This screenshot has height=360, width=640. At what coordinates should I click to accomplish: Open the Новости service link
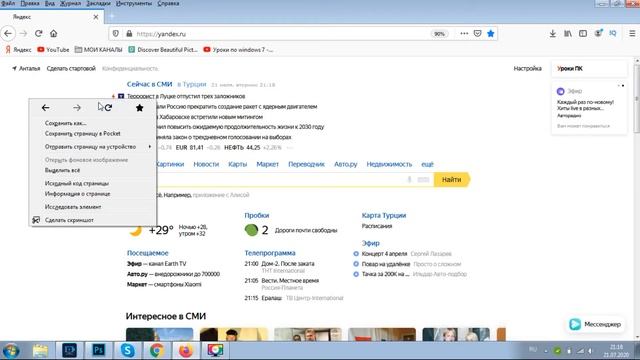[x=206, y=164]
